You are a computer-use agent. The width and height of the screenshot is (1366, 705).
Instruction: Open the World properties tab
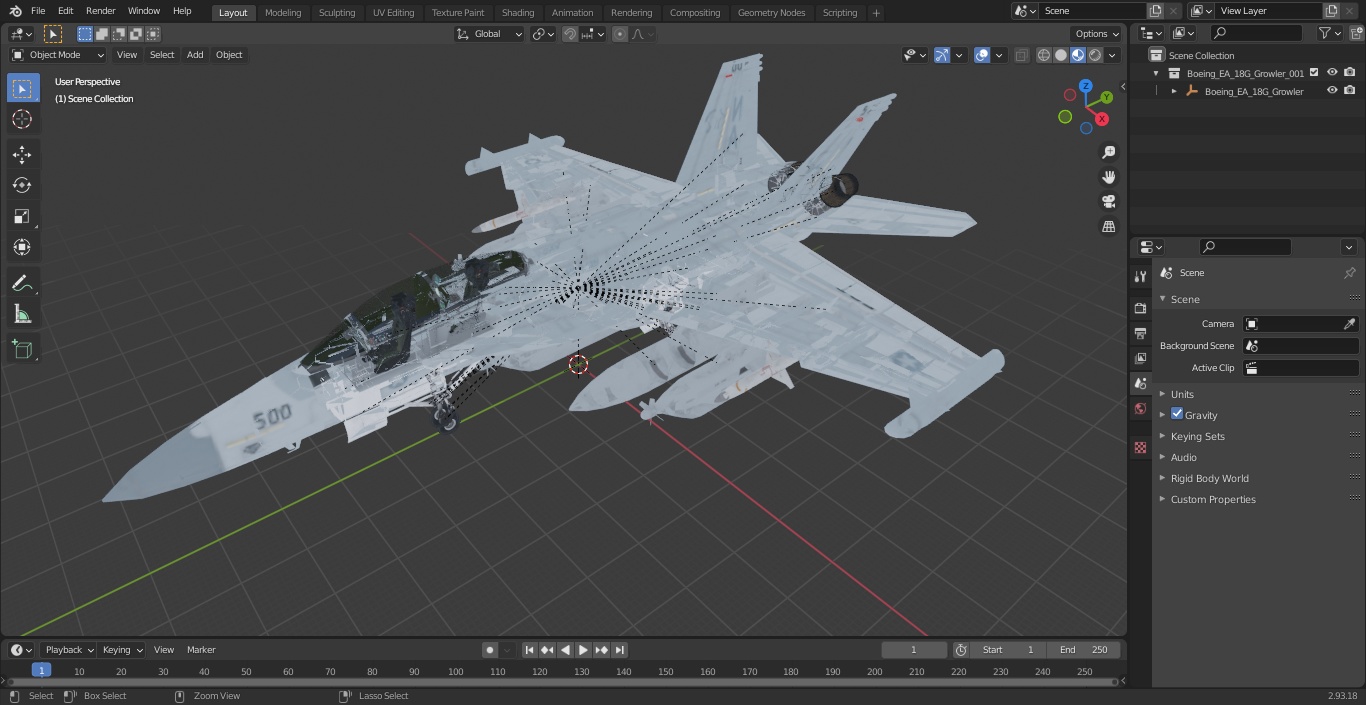(1140, 408)
